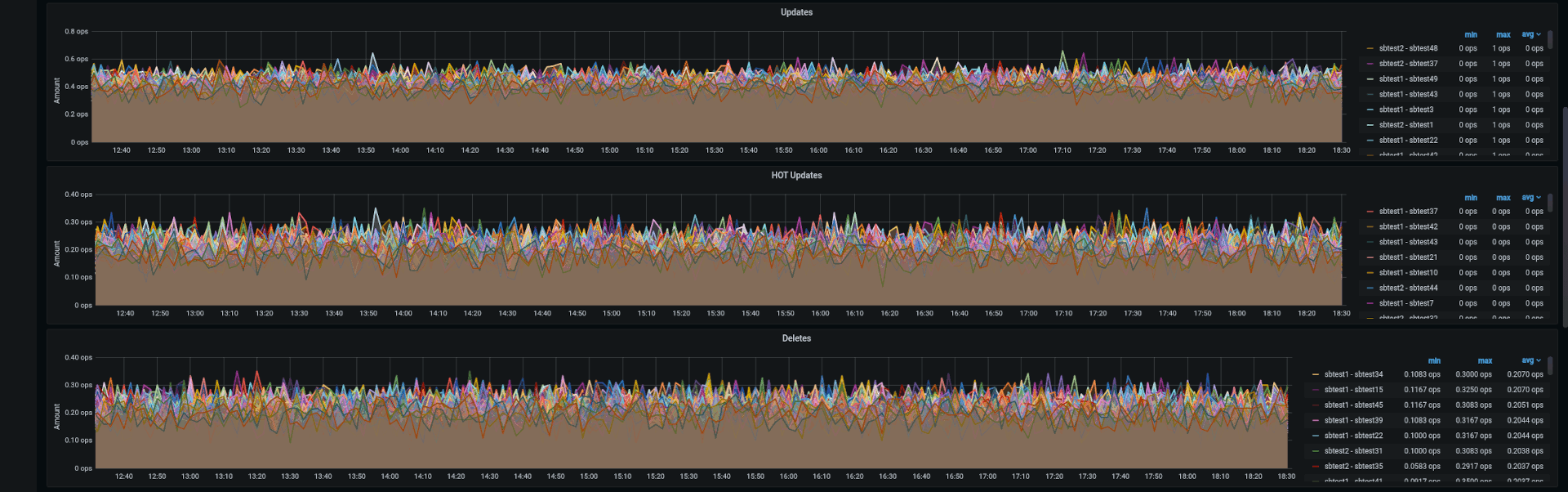The width and height of the screenshot is (1568, 492).
Task: Click color swatch of sbtest2 - sbtest37 in Updates
Action: click(x=1370, y=64)
